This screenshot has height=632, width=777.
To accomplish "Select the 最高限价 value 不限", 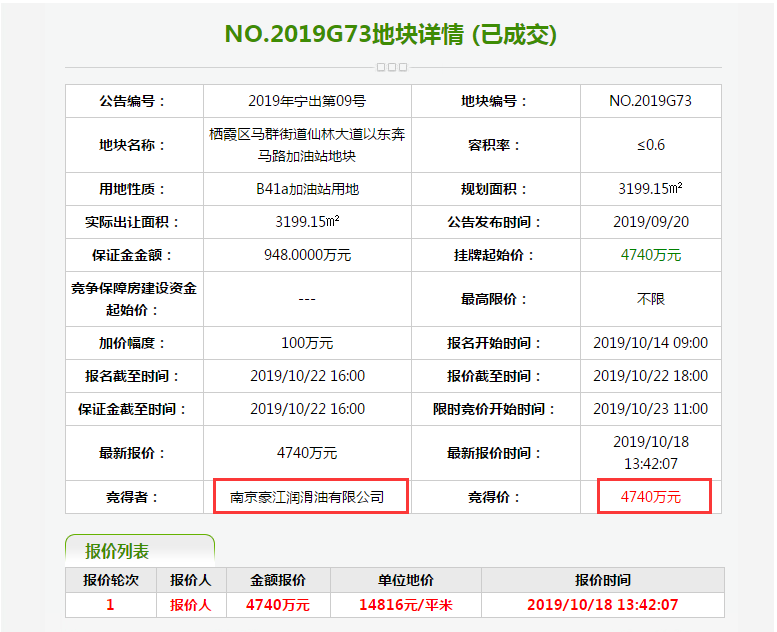I will click(651, 299).
